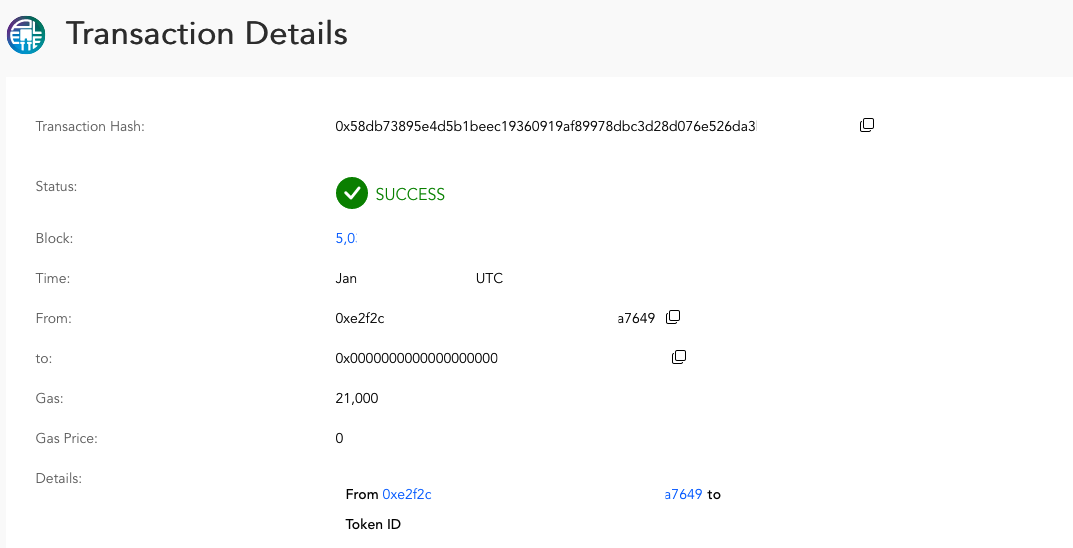Click the Jan date text in Time row
Image resolution: width=1073 pixels, height=548 pixels.
(346, 278)
